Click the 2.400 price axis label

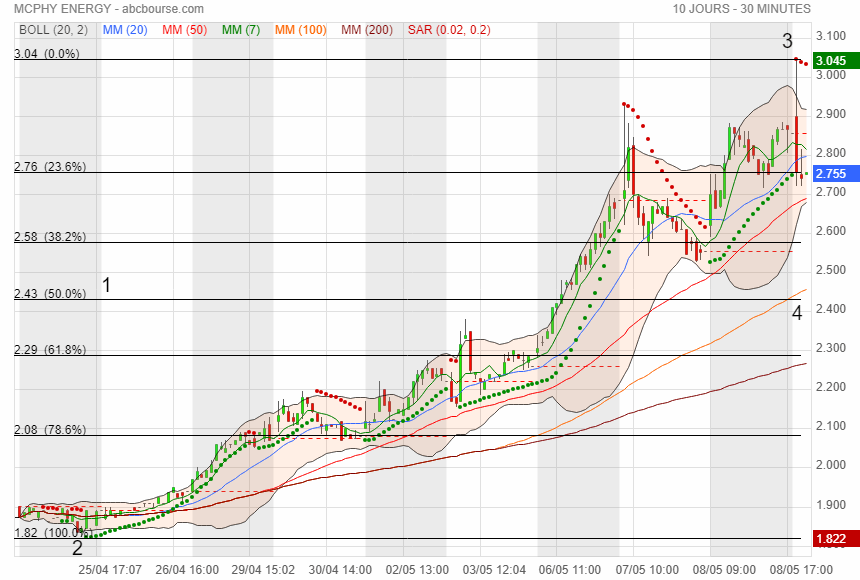pyautogui.click(x=831, y=309)
